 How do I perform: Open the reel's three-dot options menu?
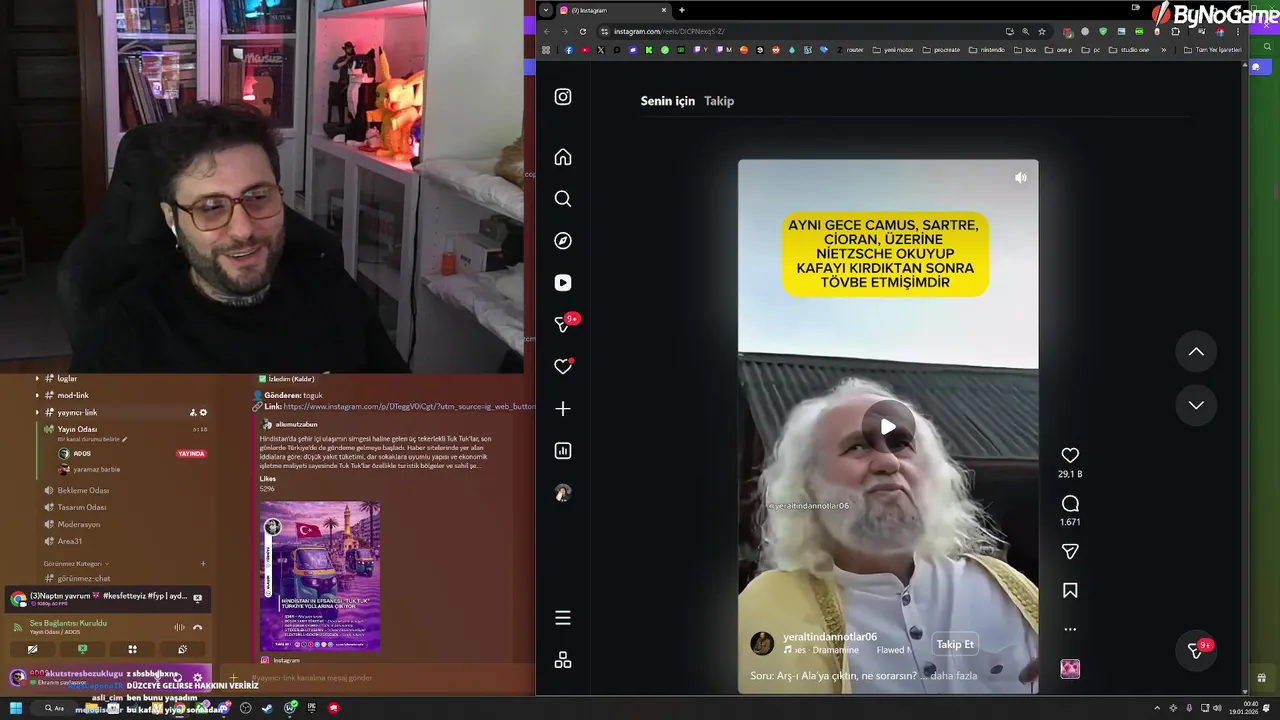tap(1070, 629)
